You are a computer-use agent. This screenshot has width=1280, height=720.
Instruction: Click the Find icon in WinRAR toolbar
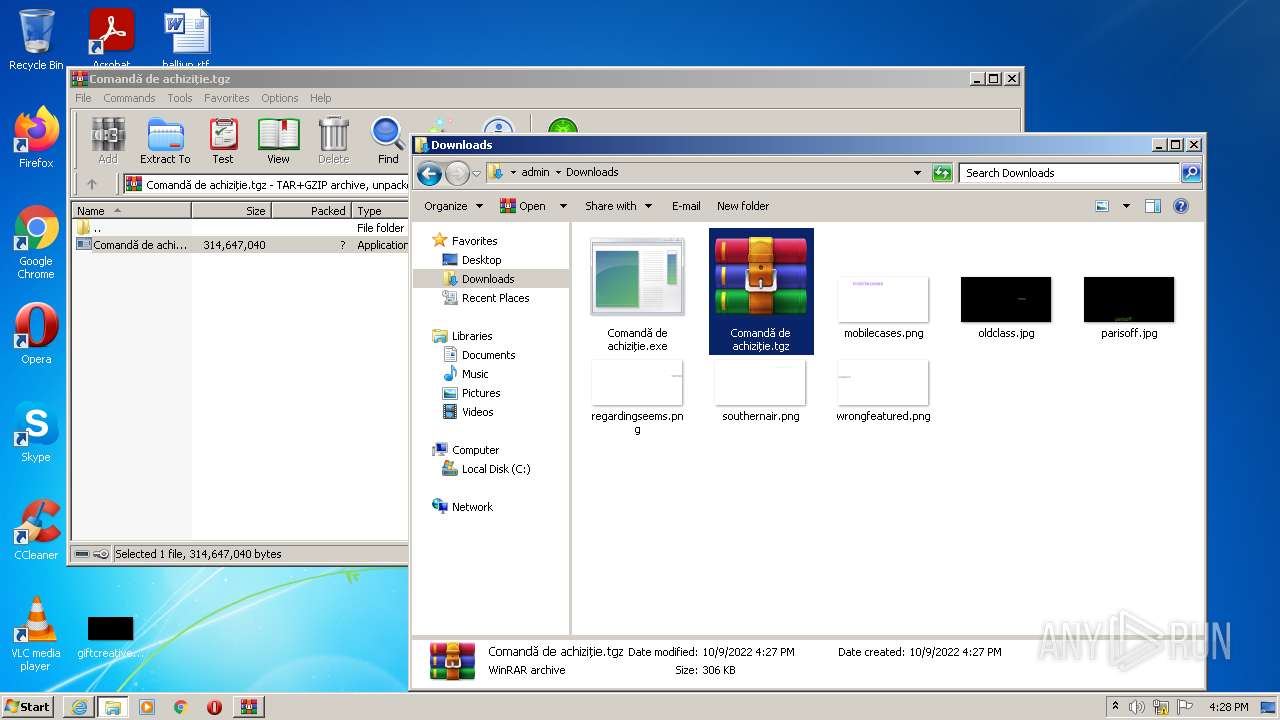(388, 140)
